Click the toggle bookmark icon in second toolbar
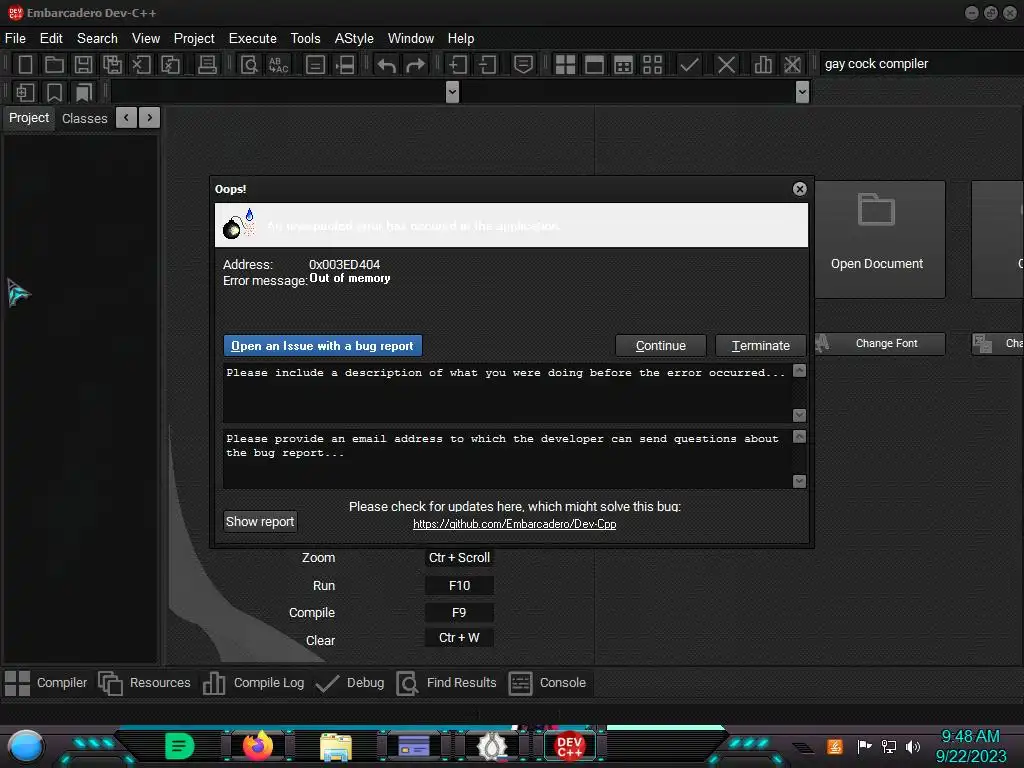This screenshot has height=768, width=1024. tap(54, 92)
